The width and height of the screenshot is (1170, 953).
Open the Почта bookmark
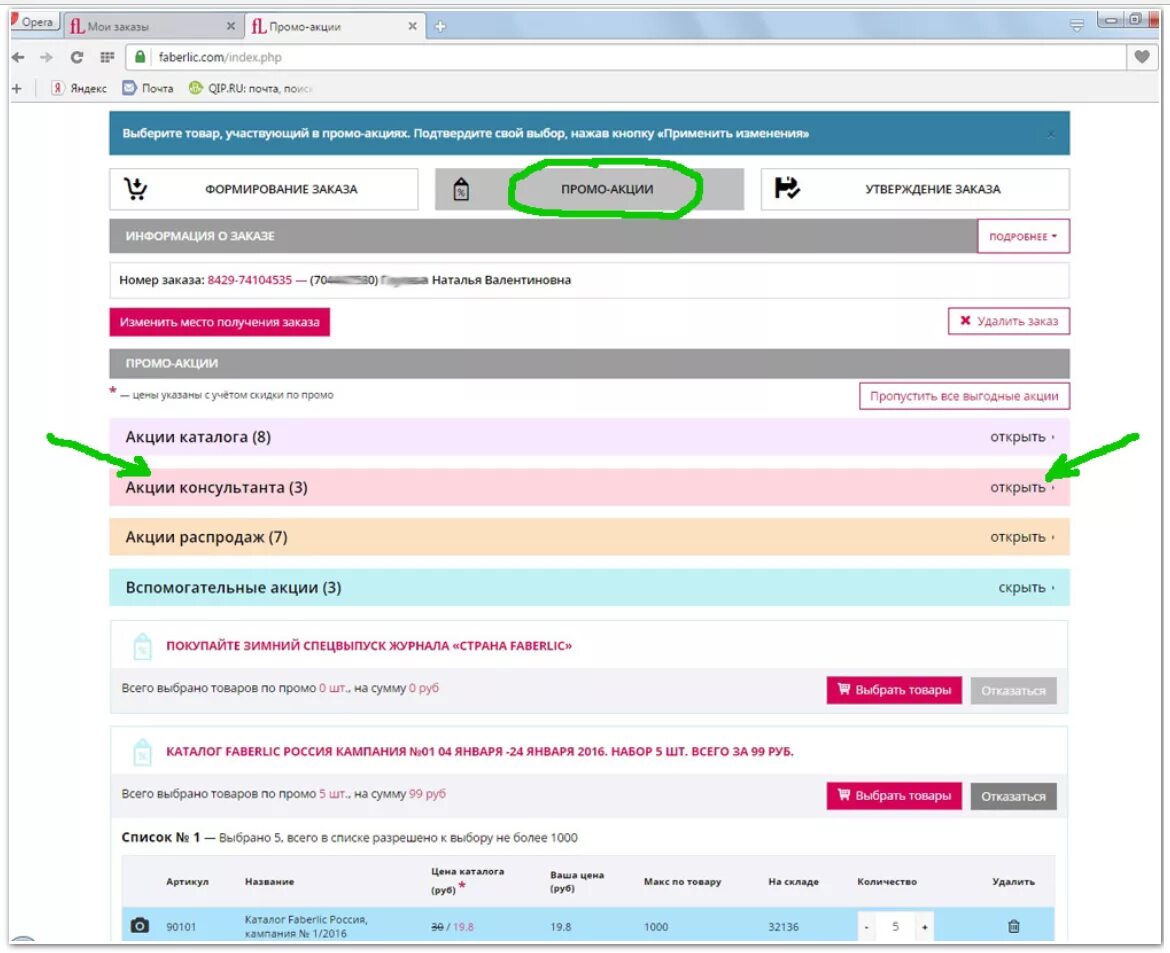coord(148,88)
